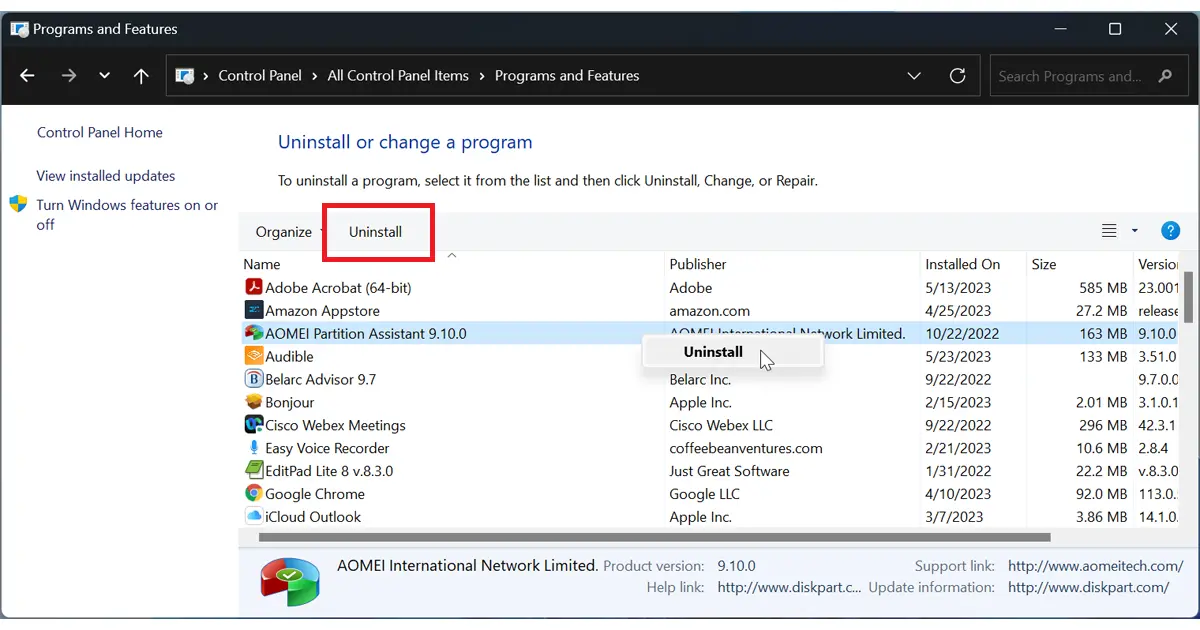
Task: Click the AOMEI Partition Assistant row icon
Action: (254, 333)
